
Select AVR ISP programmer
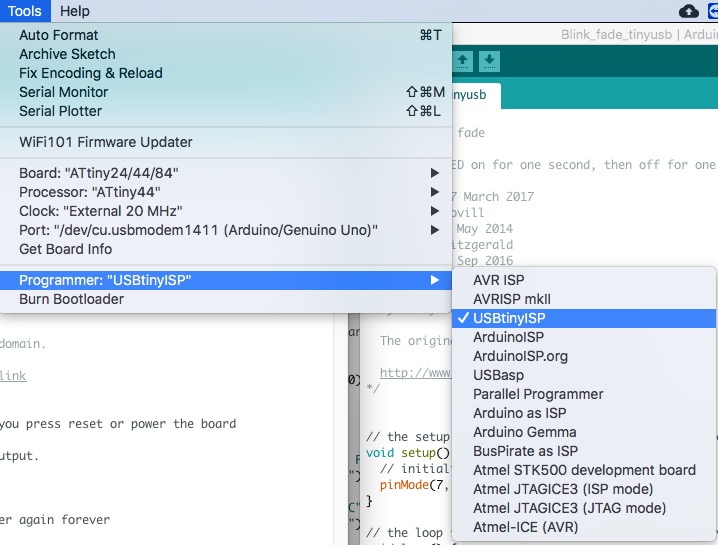coord(584,280)
